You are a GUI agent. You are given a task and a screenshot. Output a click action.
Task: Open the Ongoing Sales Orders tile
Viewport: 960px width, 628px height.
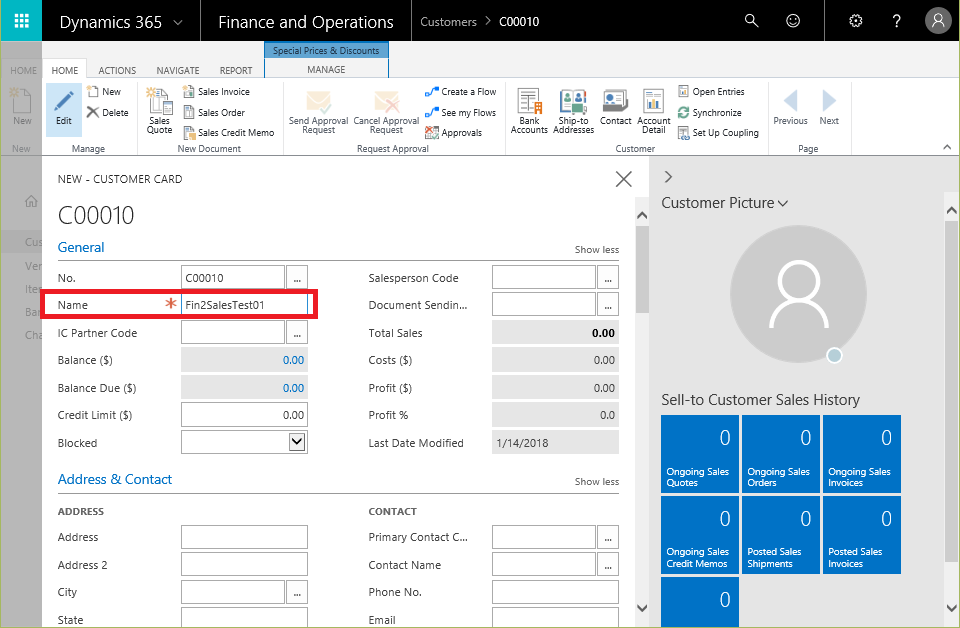click(x=781, y=454)
